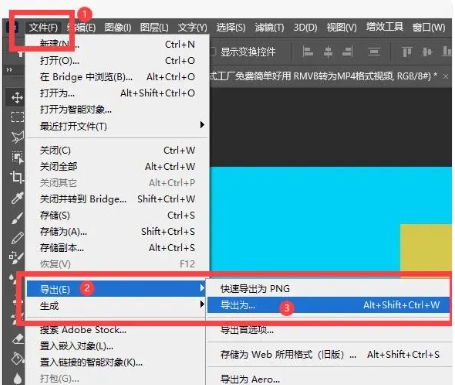Choose 关闭并转到 Bridge...
Image resolution: width=455 pixels, height=385 pixels.
click(x=117, y=199)
